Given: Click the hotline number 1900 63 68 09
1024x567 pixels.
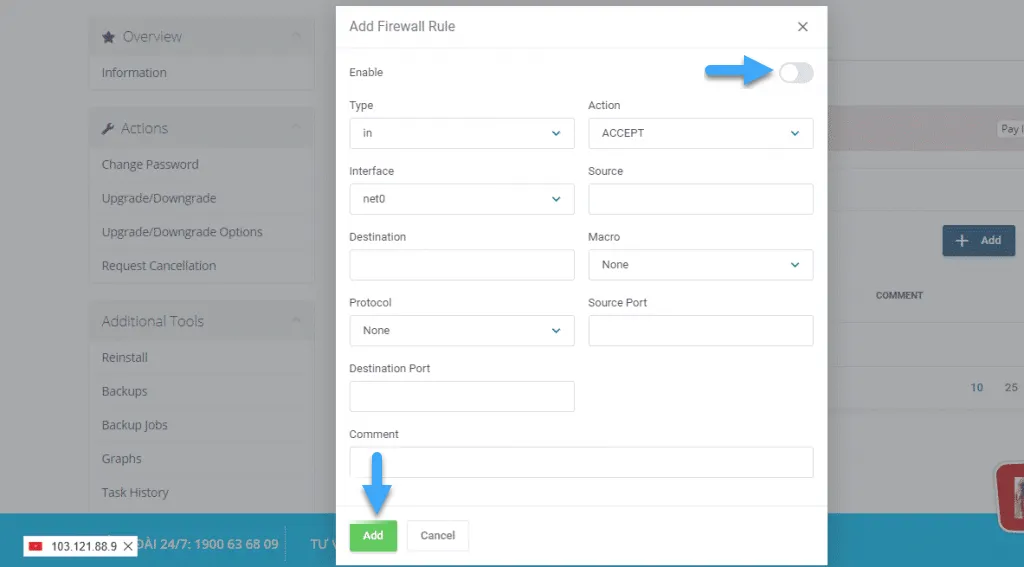Looking at the screenshot, I should pyautogui.click(x=236, y=544).
